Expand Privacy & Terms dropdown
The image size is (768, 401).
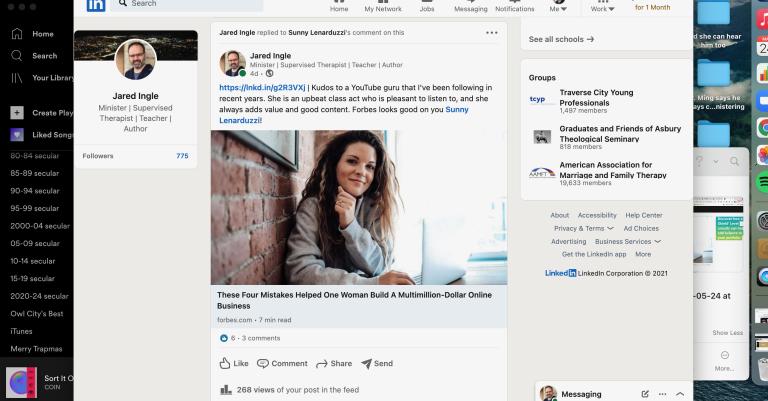(x=583, y=229)
